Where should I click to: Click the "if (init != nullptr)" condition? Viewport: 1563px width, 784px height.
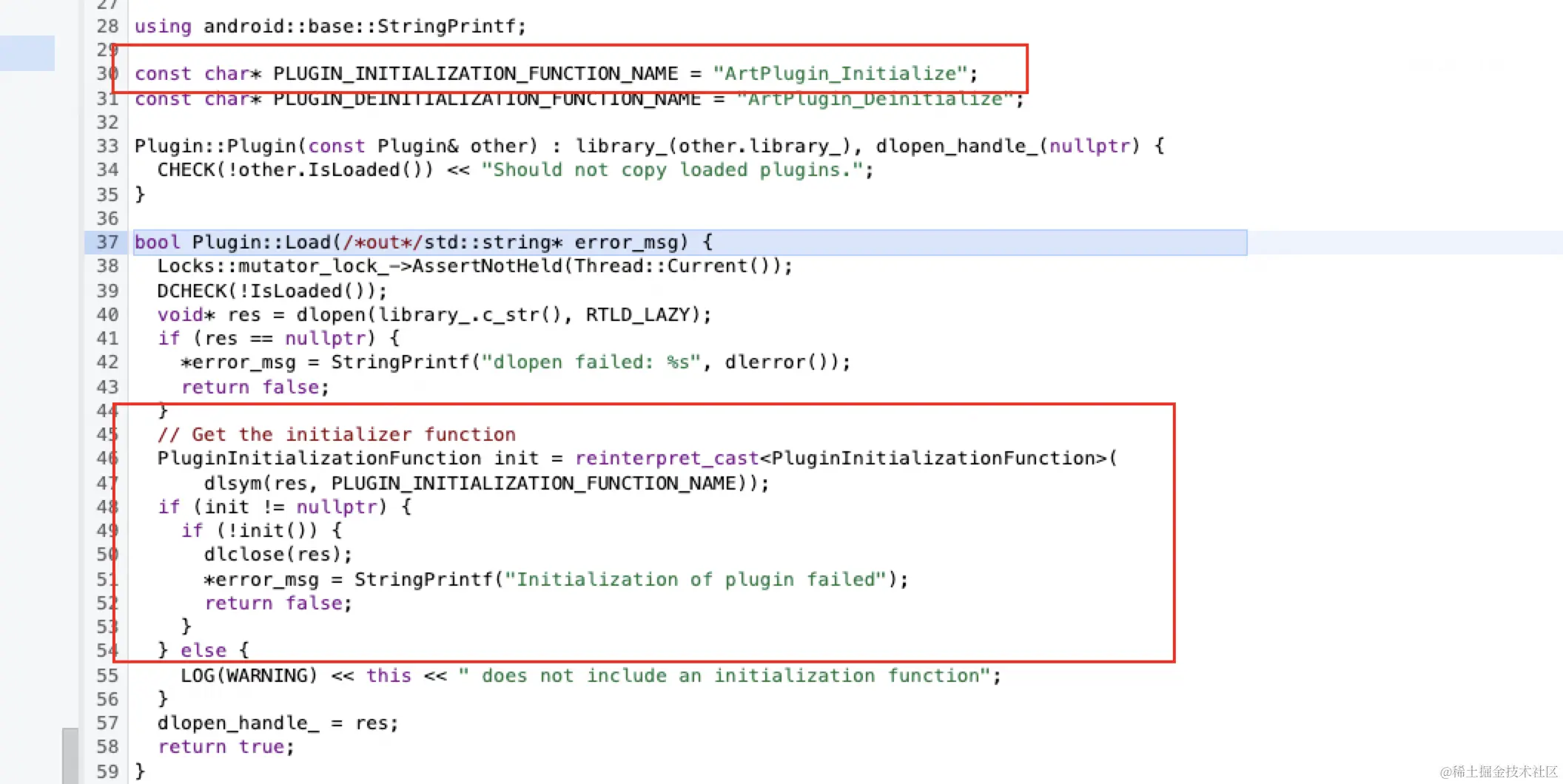(x=284, y=507)
